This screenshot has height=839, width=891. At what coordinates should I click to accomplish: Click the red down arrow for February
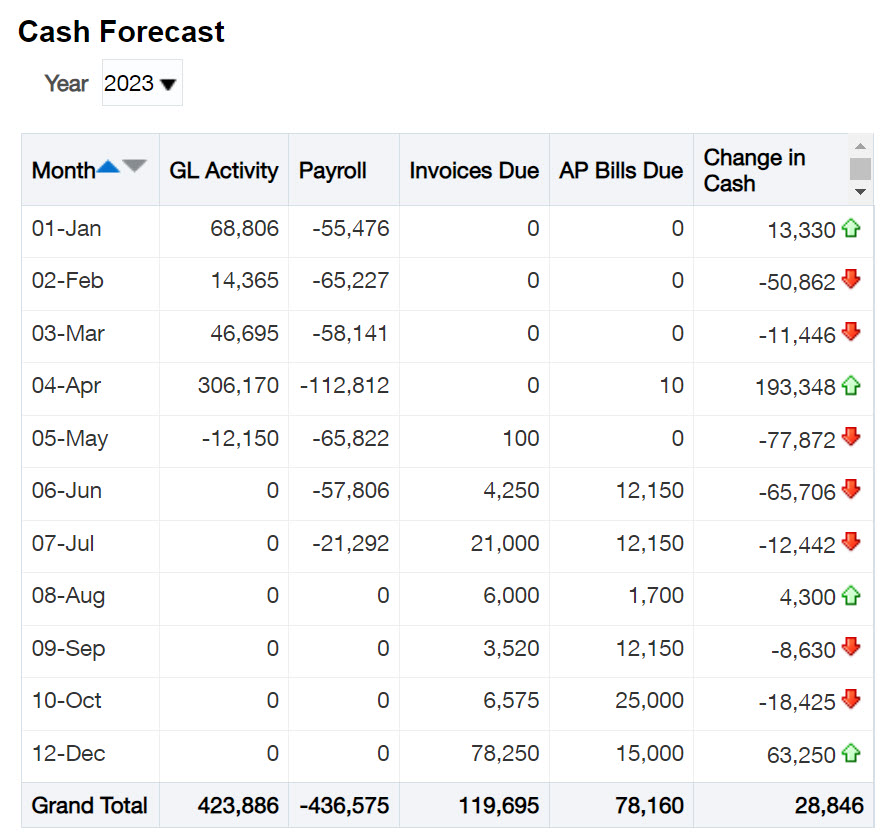tap(851, 280)
